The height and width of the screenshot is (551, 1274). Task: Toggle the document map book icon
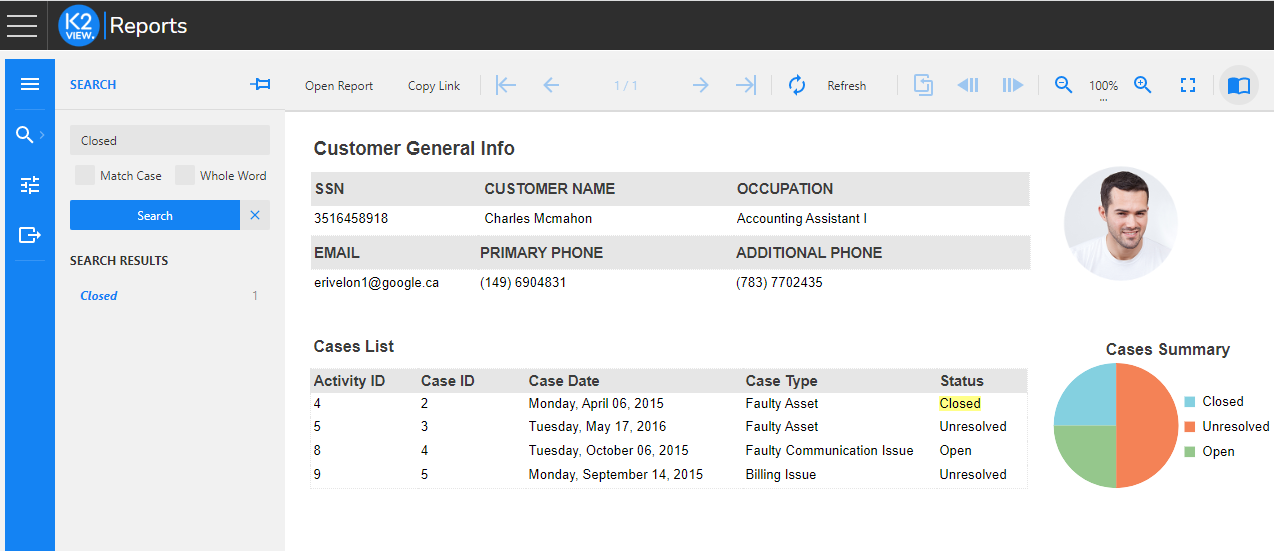point(1239,85)
